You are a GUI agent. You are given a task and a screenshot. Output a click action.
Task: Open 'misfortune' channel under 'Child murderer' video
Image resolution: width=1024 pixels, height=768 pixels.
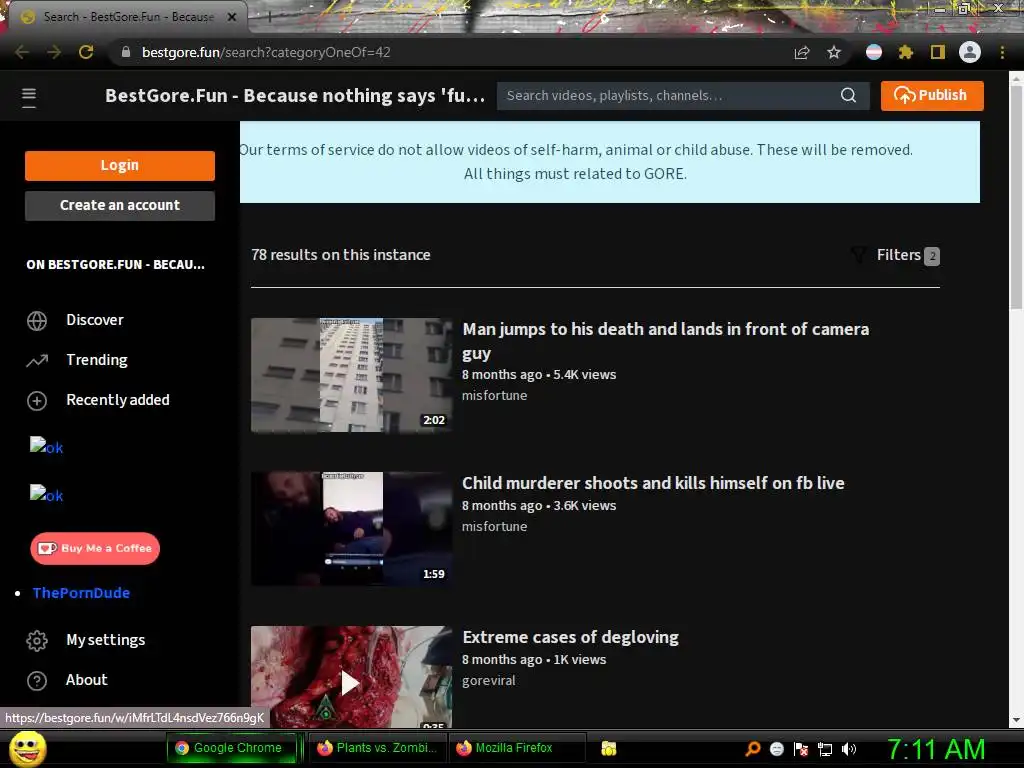click(494, 526)
